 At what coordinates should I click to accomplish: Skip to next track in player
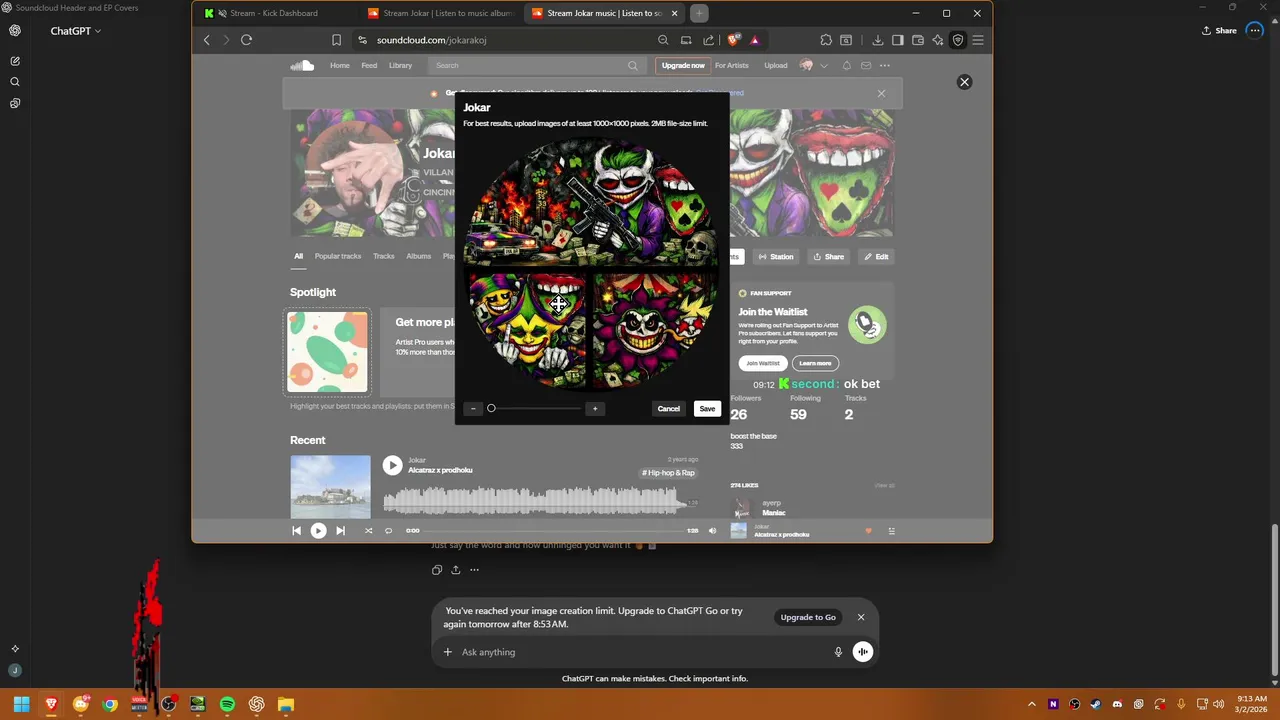click(x=340, y=531)
